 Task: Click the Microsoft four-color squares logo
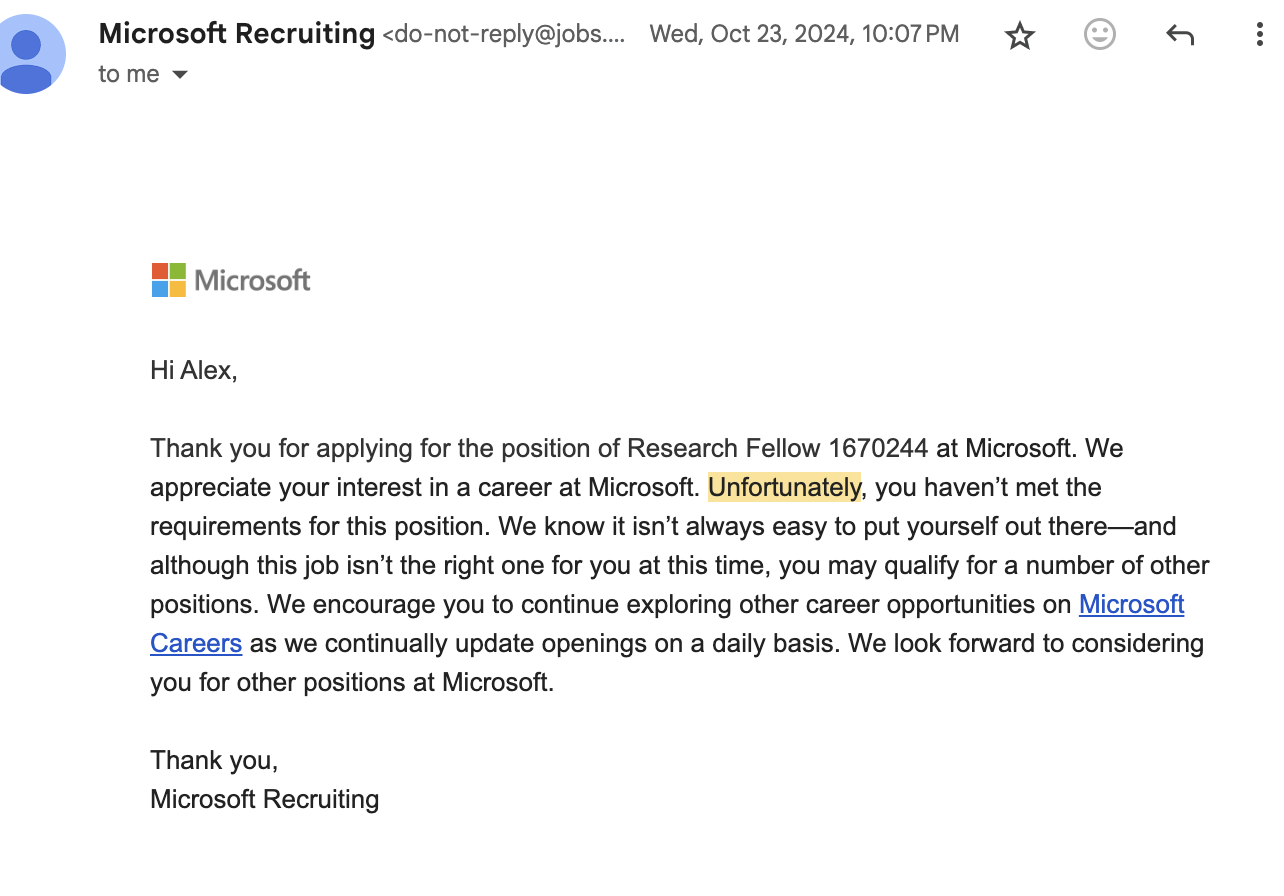pyautogui.click(x=169, y=280)
